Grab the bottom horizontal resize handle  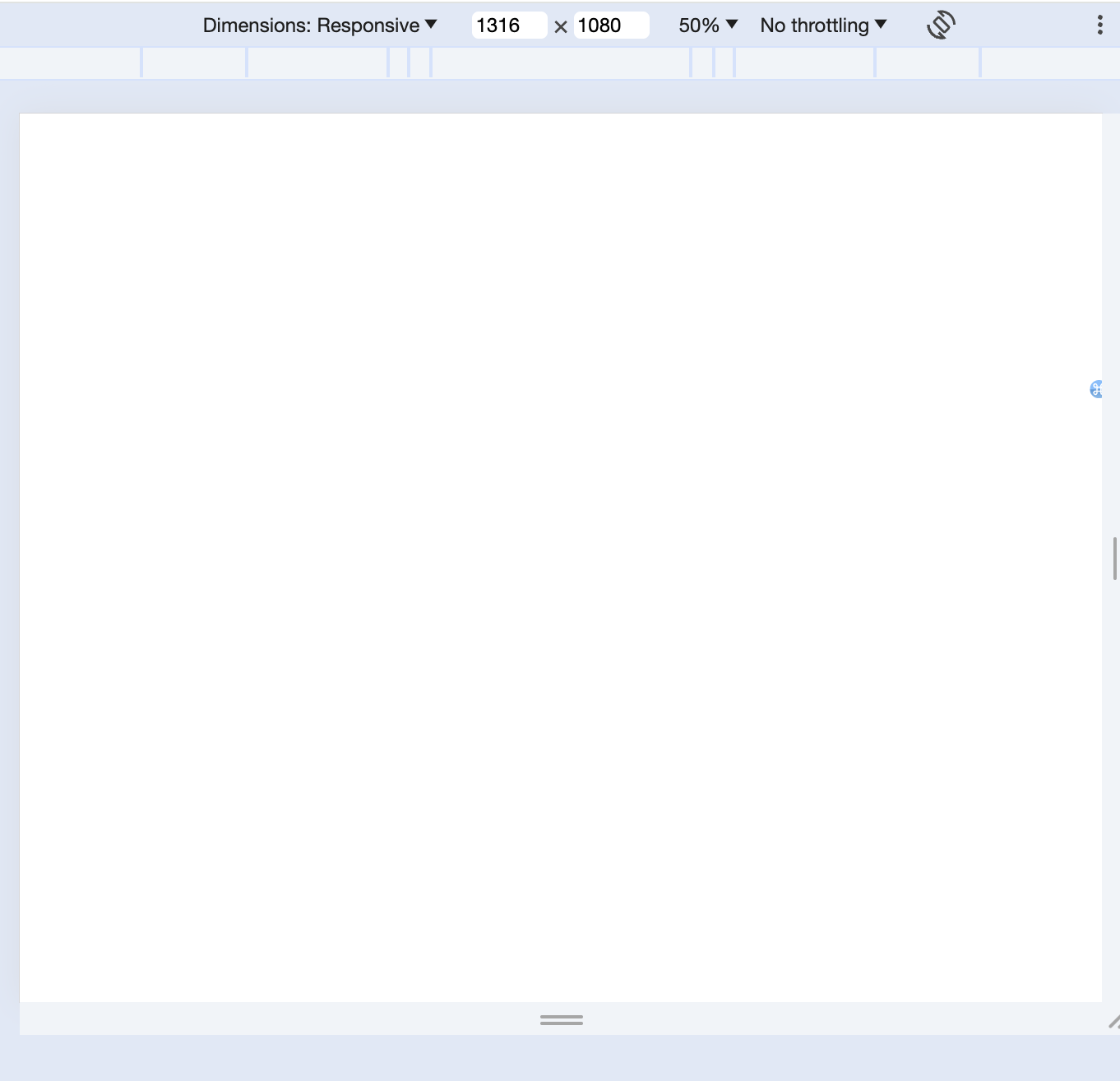pos(561,1019)
